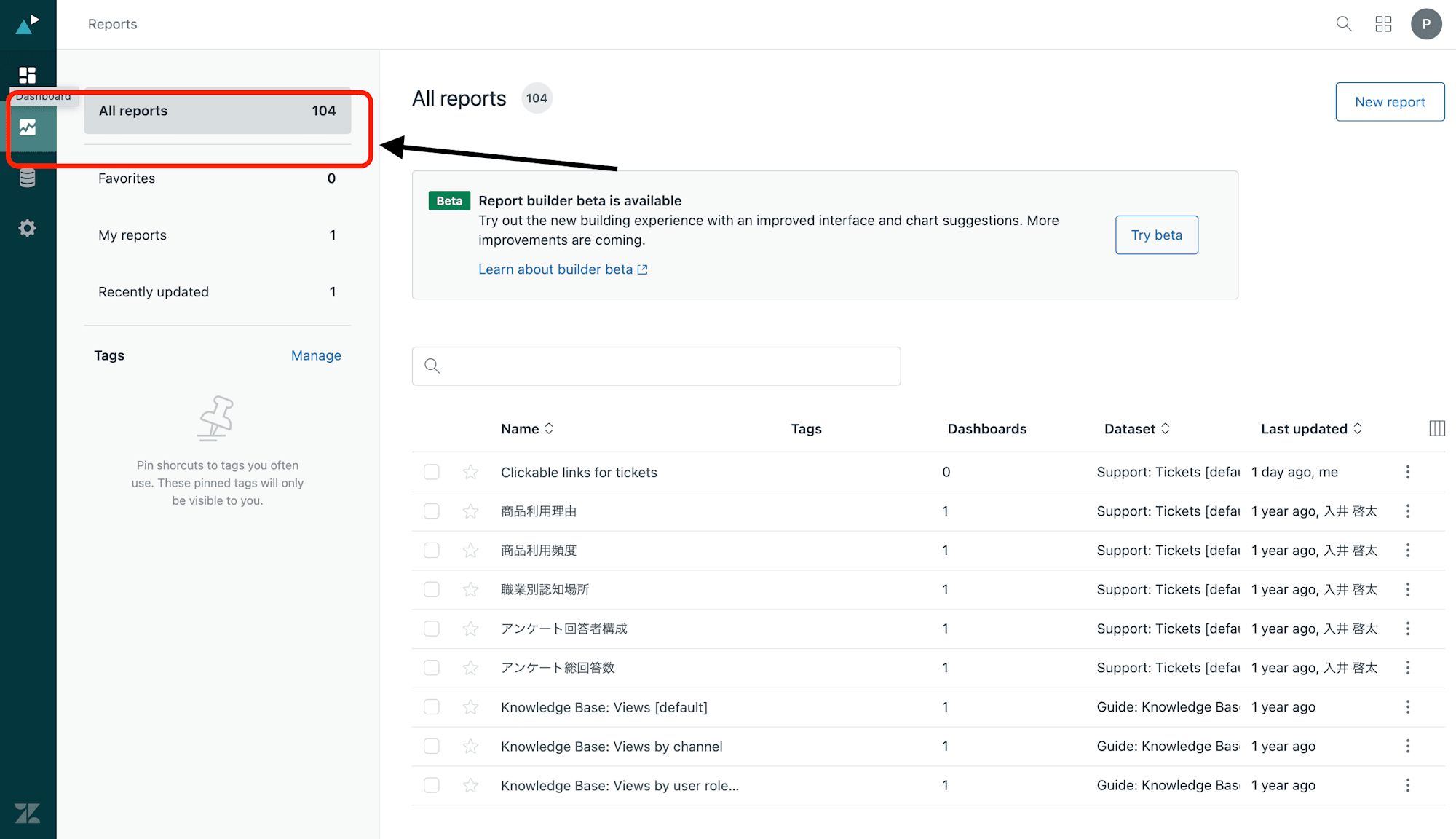Open options menu for 商品利用理由 row
The image size is (1456, 839).
tap(1407, 511)
